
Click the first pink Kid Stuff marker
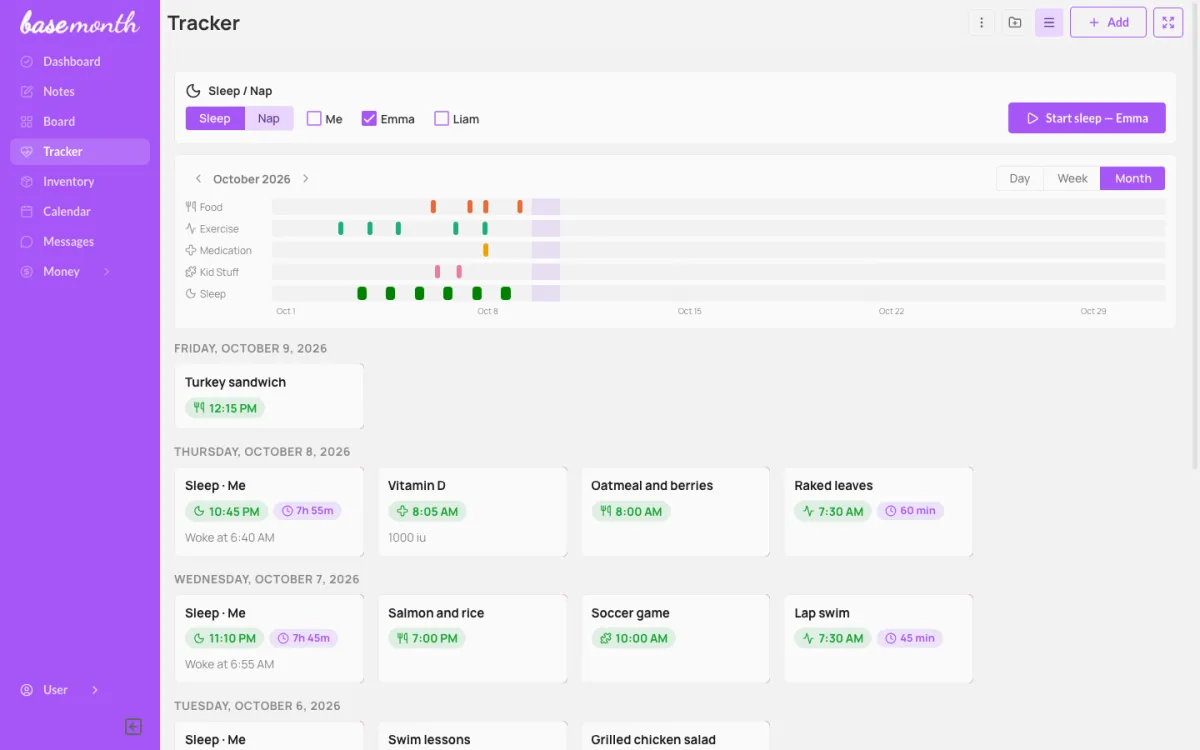pyautogui.click(x=437, y=272)
